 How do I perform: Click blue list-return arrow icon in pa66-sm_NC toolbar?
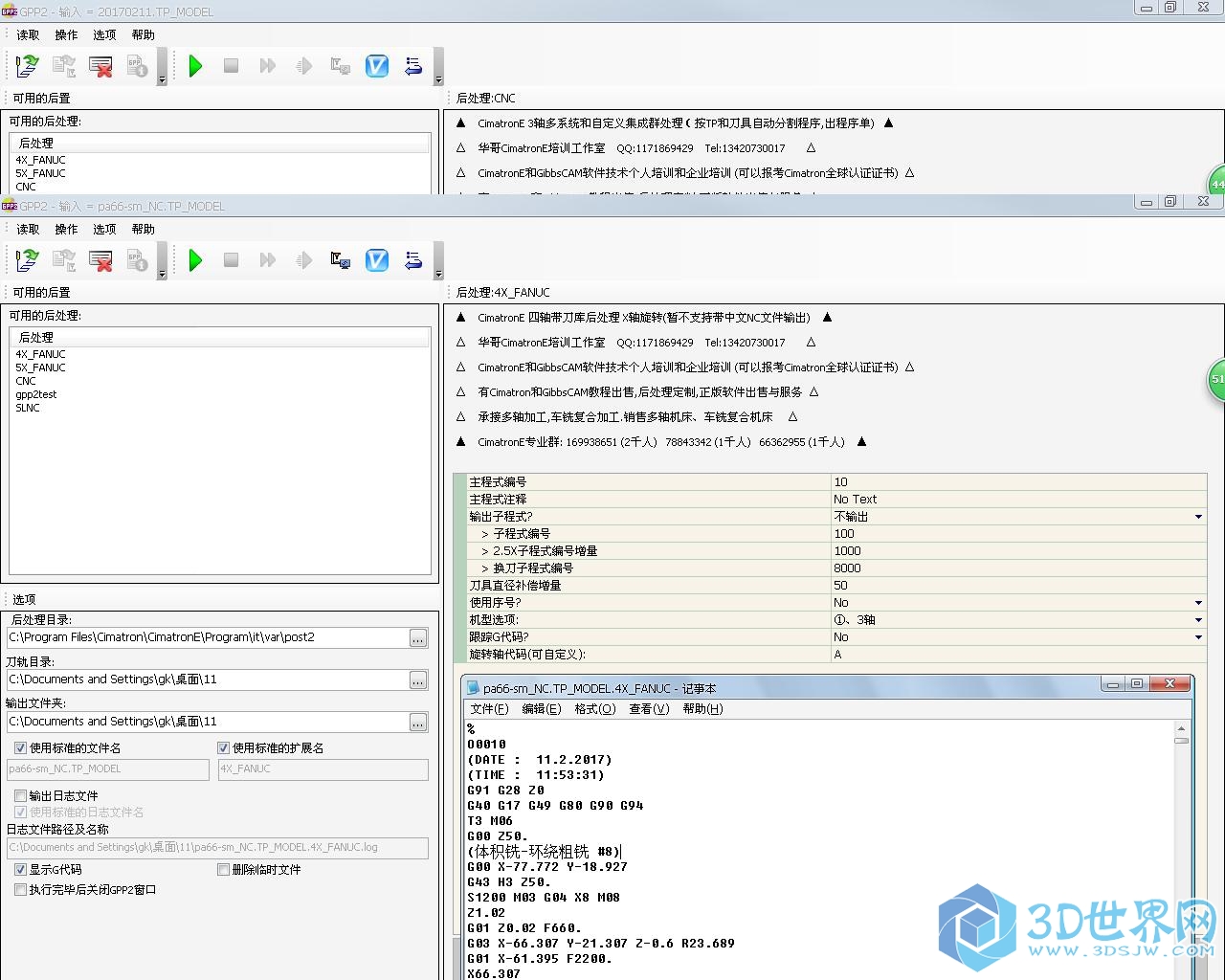(x=413, y=260)
